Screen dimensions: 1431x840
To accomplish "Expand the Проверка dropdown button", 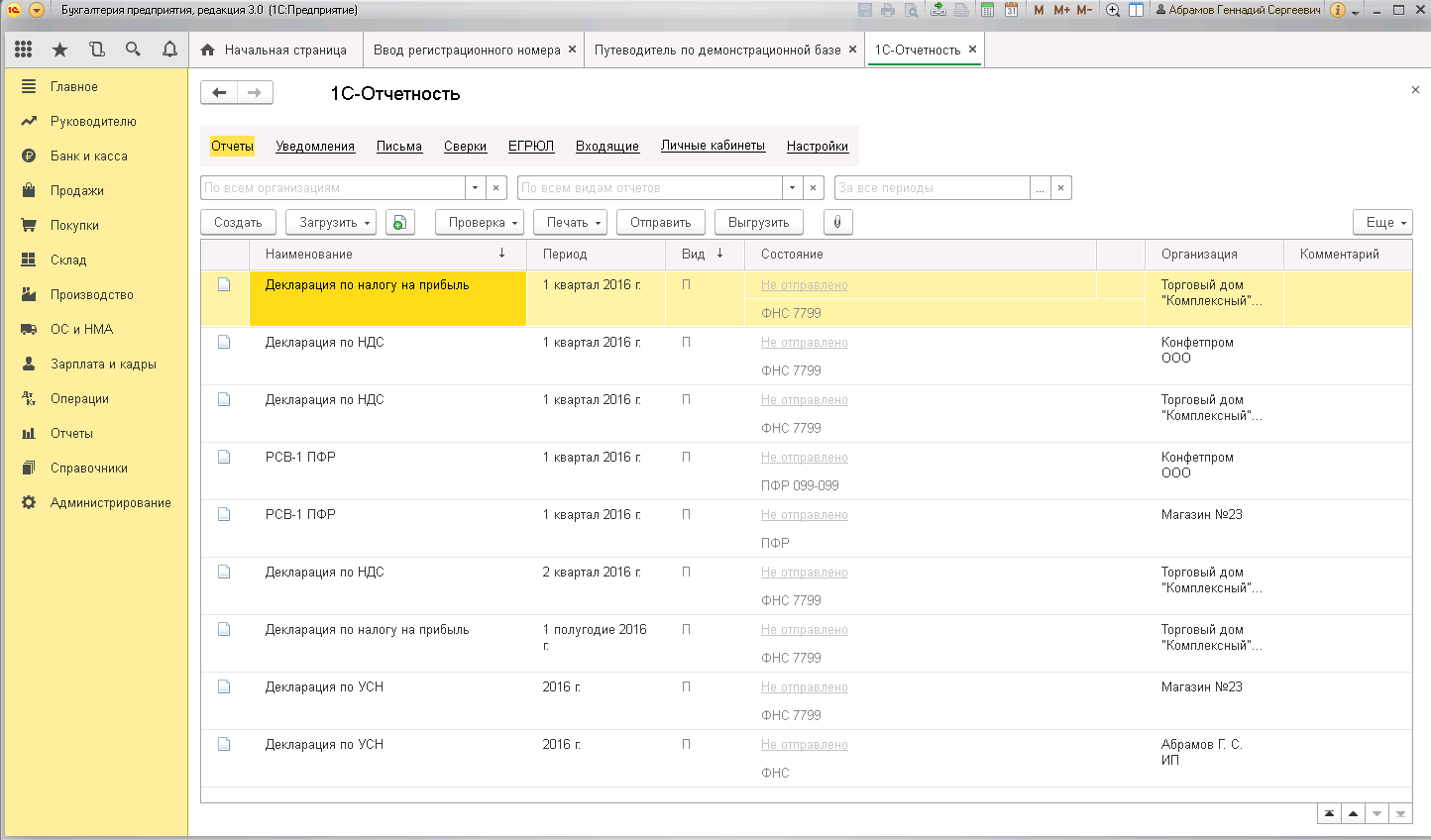I will click(480, 223).
